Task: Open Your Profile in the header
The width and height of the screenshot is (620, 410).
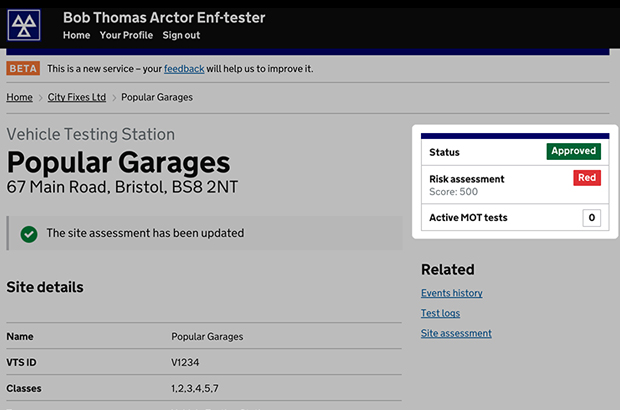Action: point(126,35)
